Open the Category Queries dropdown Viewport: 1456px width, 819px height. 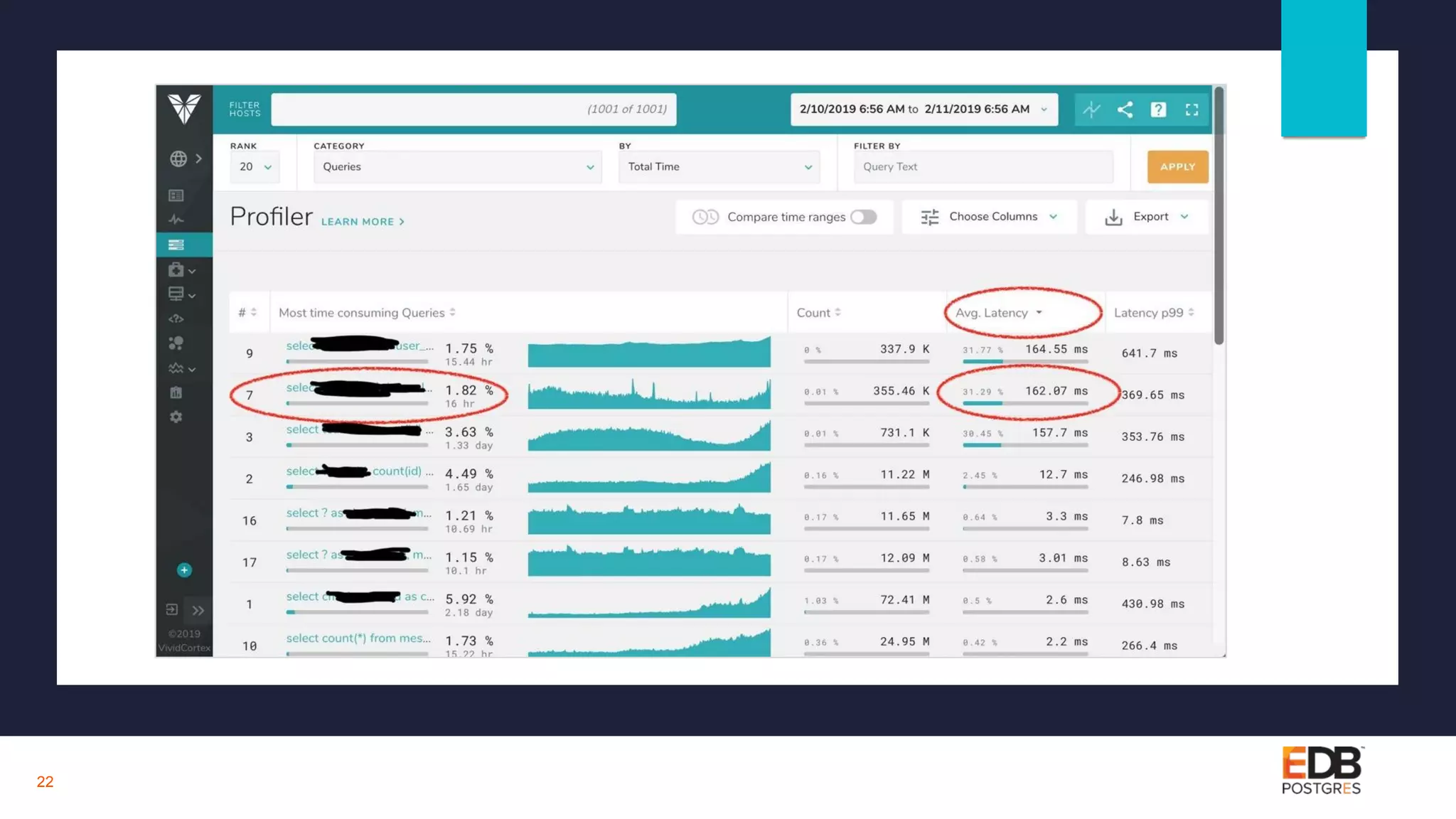(x=457, y=167)
